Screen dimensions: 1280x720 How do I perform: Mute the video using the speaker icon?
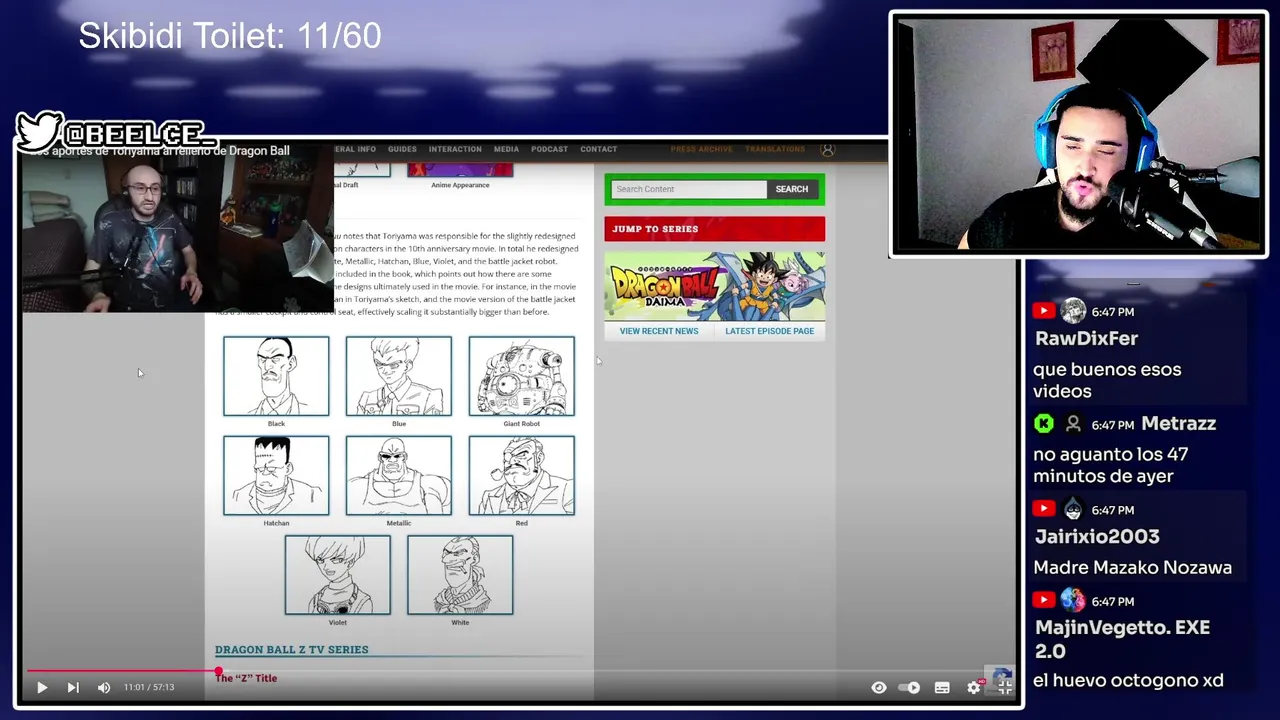coord(104,687)
